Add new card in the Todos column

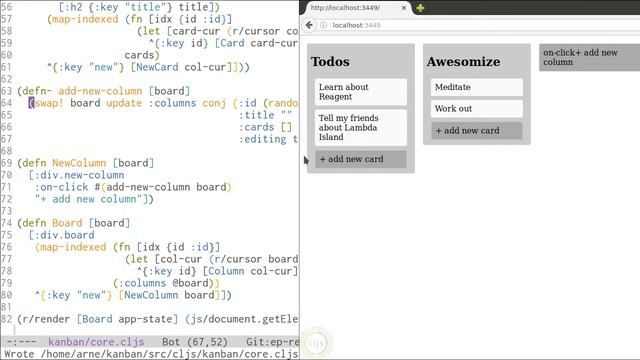click(x=361, y=159)
